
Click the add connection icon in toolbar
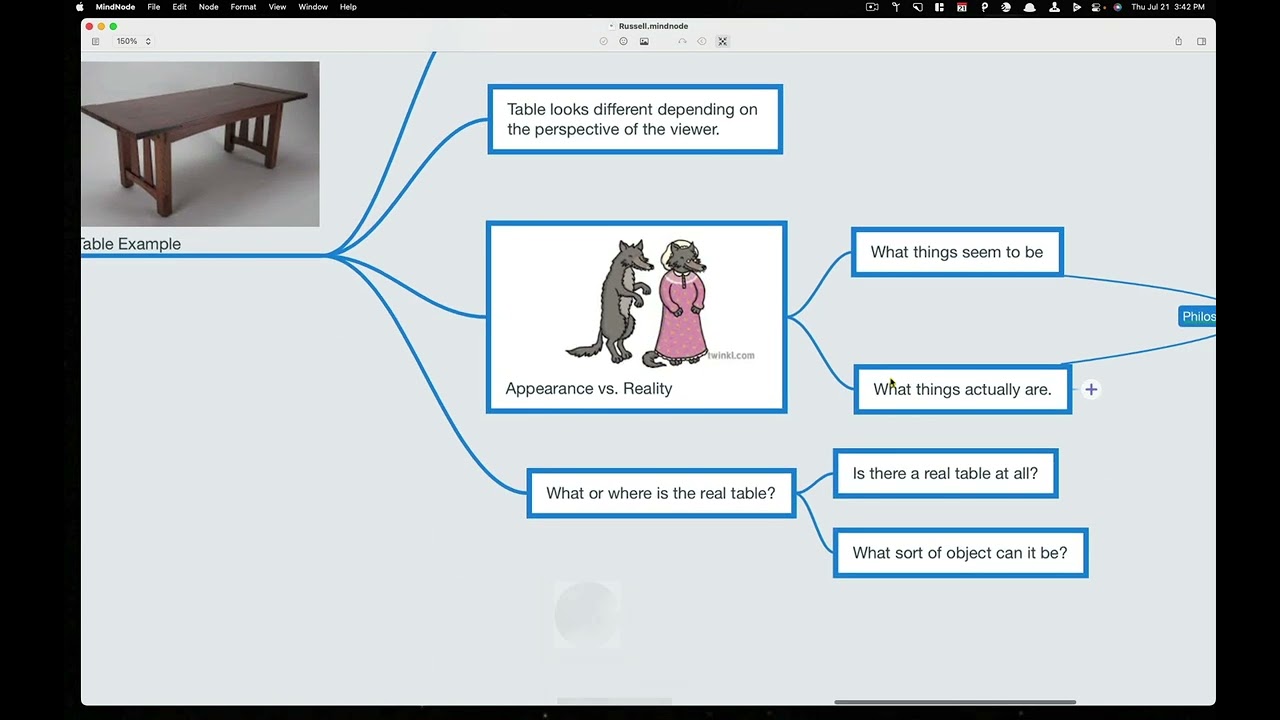(x=682, y=41)
